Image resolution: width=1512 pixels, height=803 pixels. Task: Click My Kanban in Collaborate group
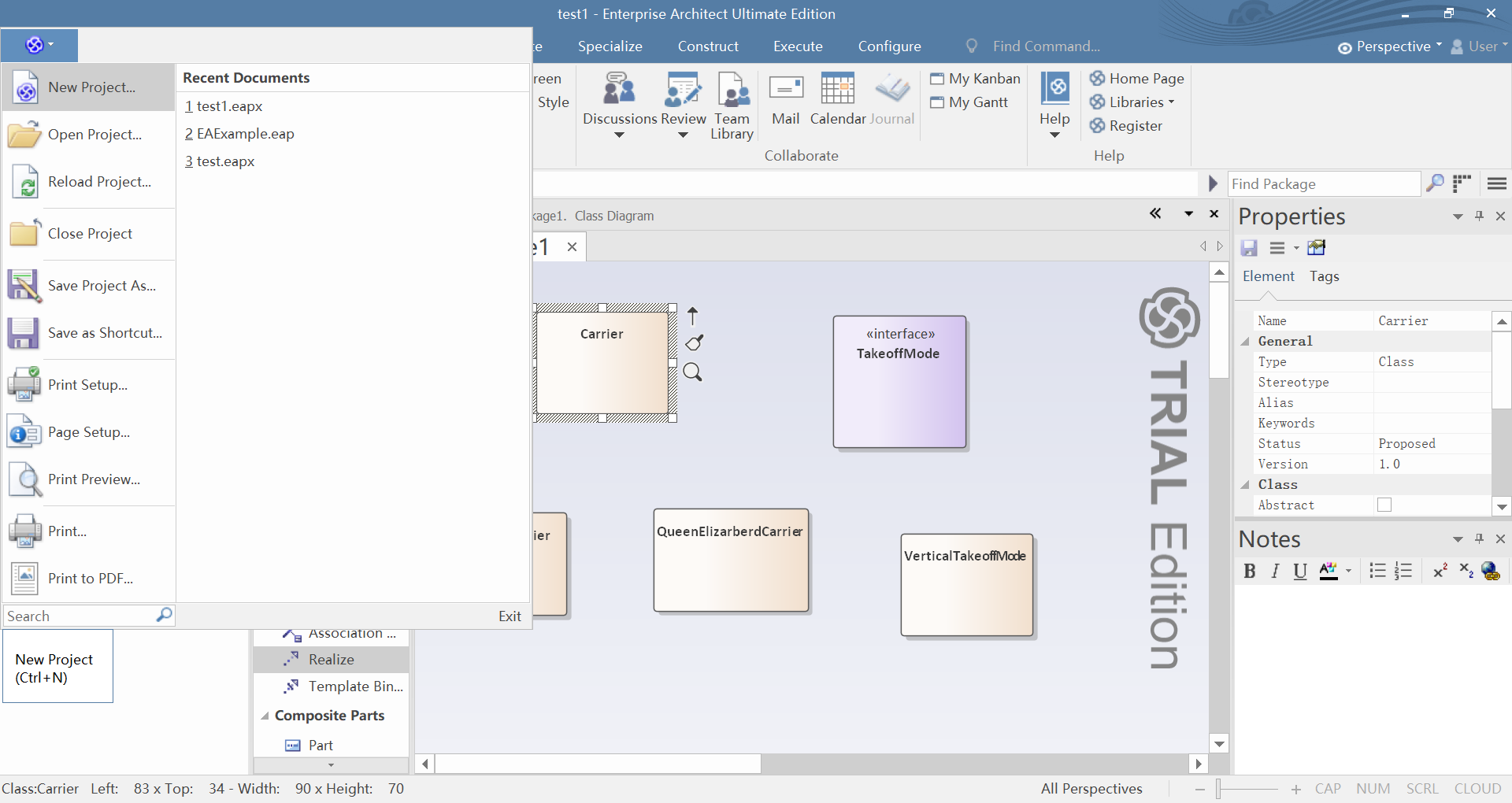click(x=975, y=79)
